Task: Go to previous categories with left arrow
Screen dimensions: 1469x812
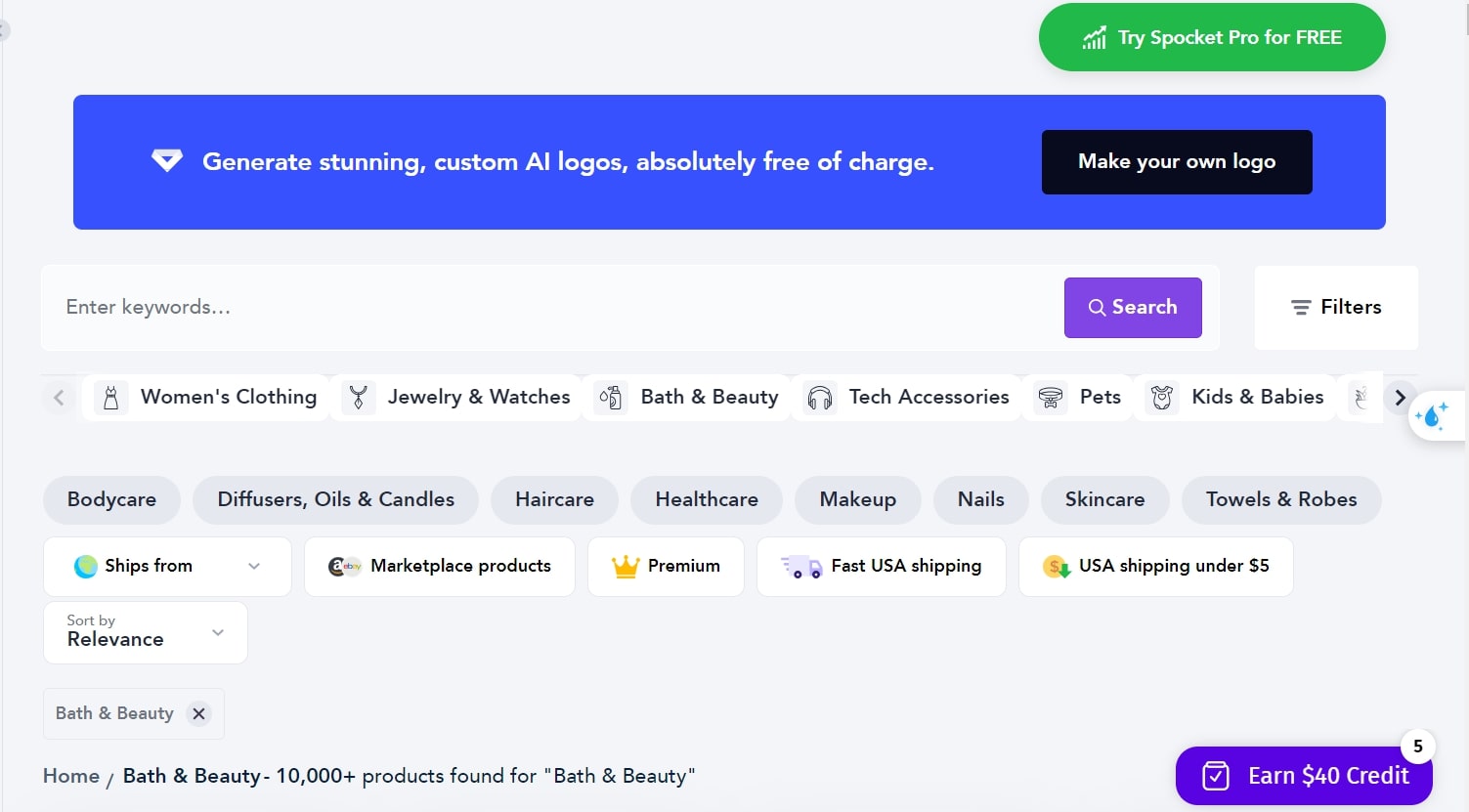Action: (x=59, y=398)
